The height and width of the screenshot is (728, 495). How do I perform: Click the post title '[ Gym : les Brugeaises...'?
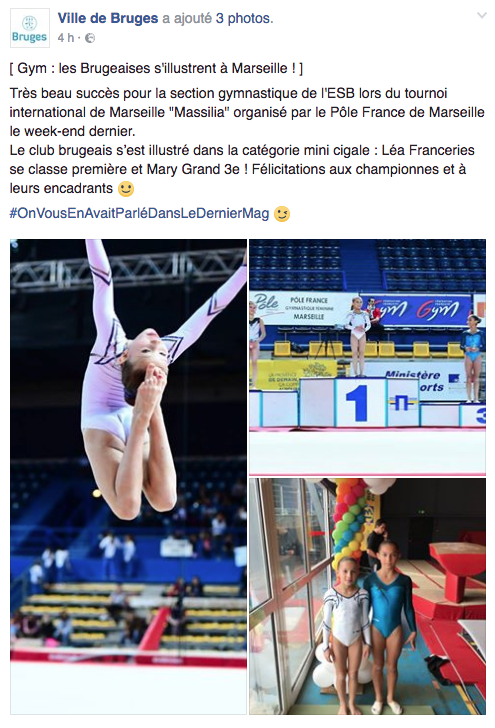[156, 68]
